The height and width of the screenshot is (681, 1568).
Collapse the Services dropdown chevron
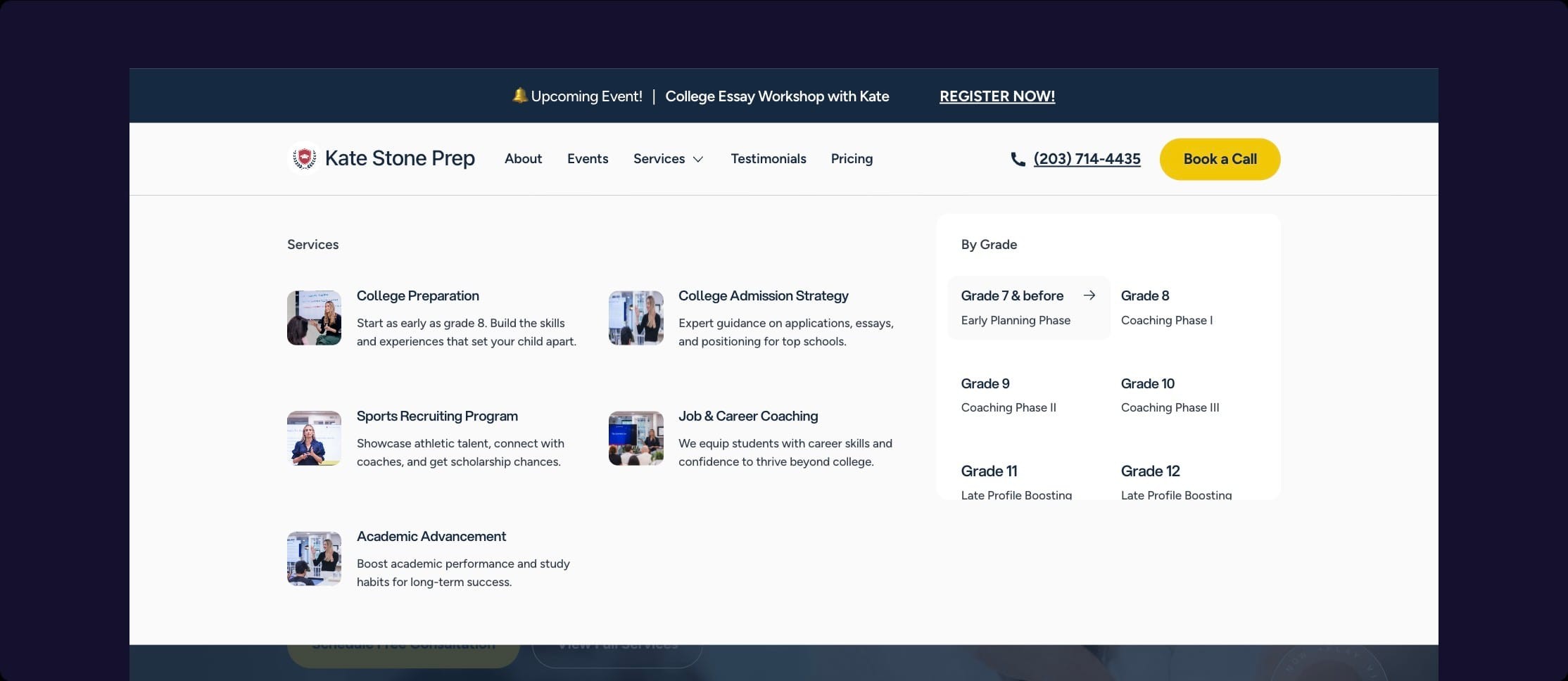click(698, 160)
